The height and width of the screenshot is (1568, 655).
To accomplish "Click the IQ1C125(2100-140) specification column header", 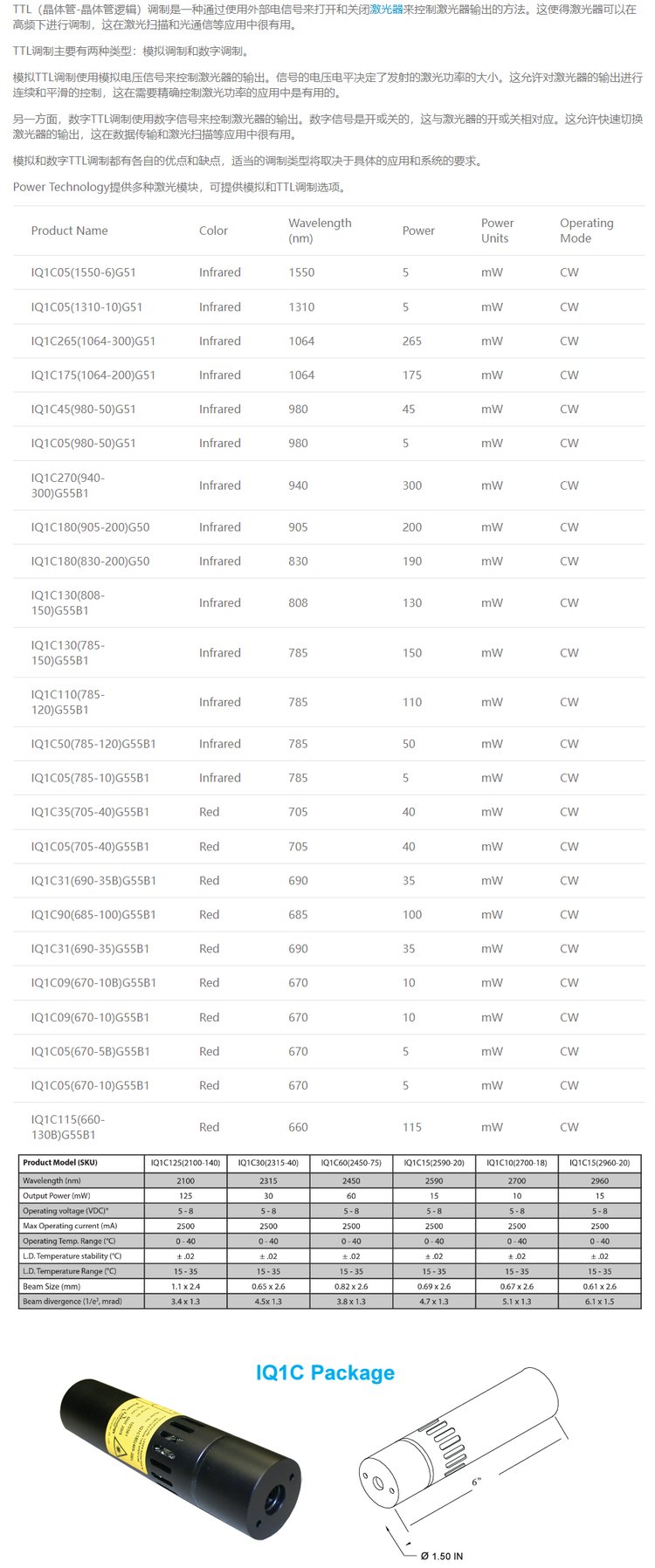I will [x=185, y=1163].
